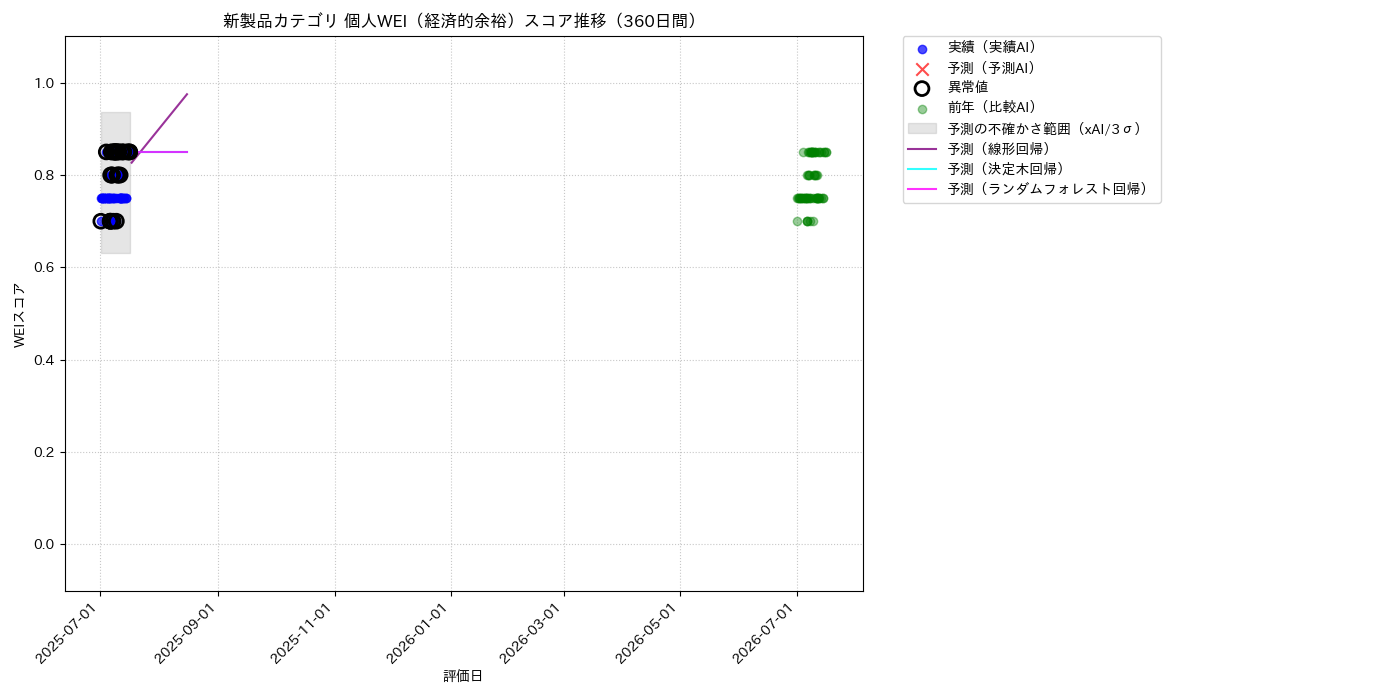Click the y-axis label WEIスコア
The image size is (1400, 700).
coord(19,315)
